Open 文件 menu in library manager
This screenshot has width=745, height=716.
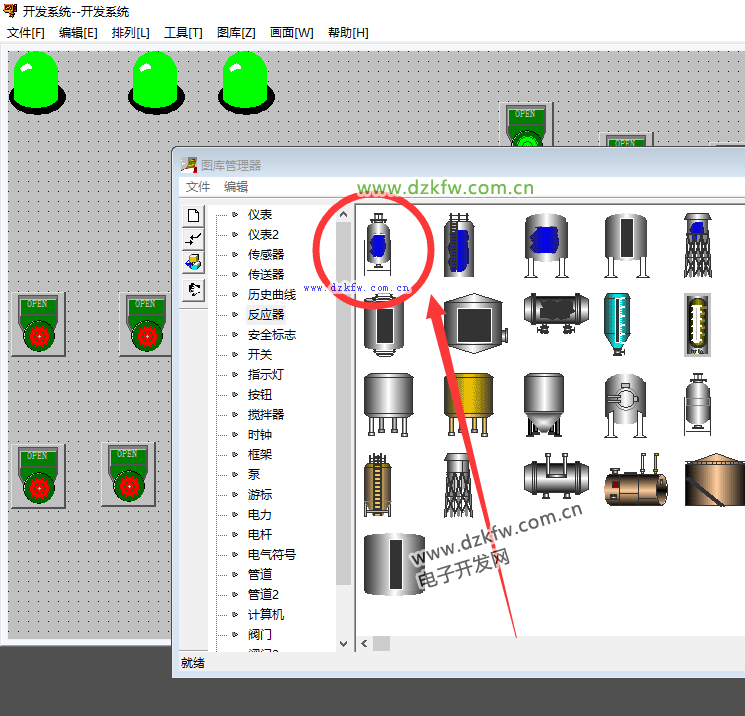[198, 187]
